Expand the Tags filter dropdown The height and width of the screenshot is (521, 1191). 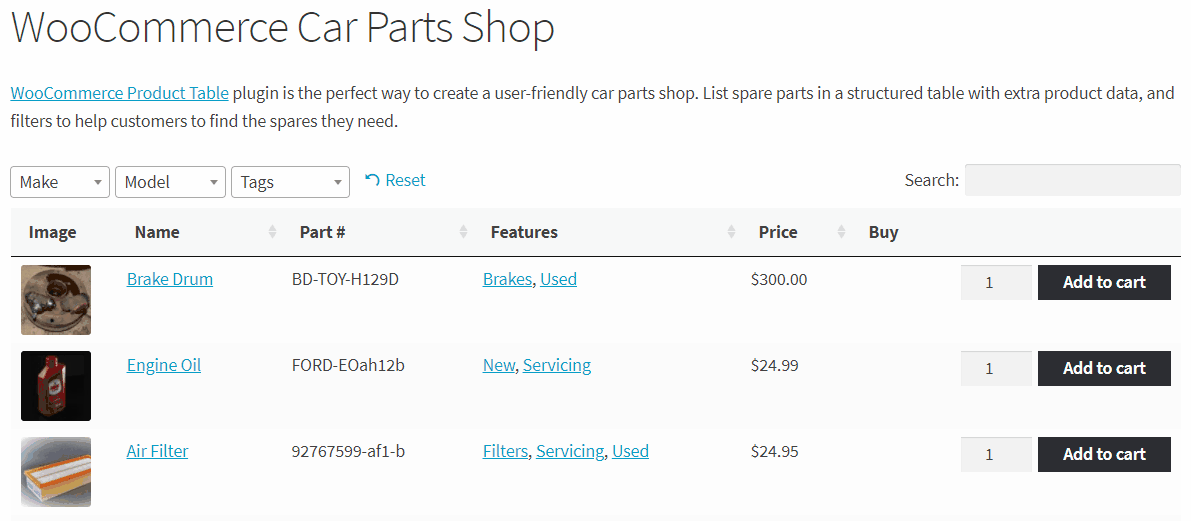(290, 182)
